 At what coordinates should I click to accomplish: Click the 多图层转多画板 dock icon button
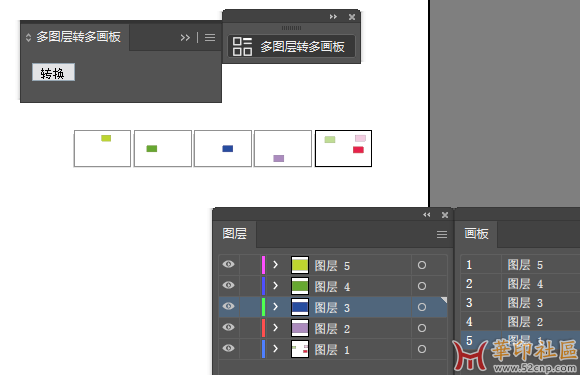pyautogui.click(x=291, y=46)
